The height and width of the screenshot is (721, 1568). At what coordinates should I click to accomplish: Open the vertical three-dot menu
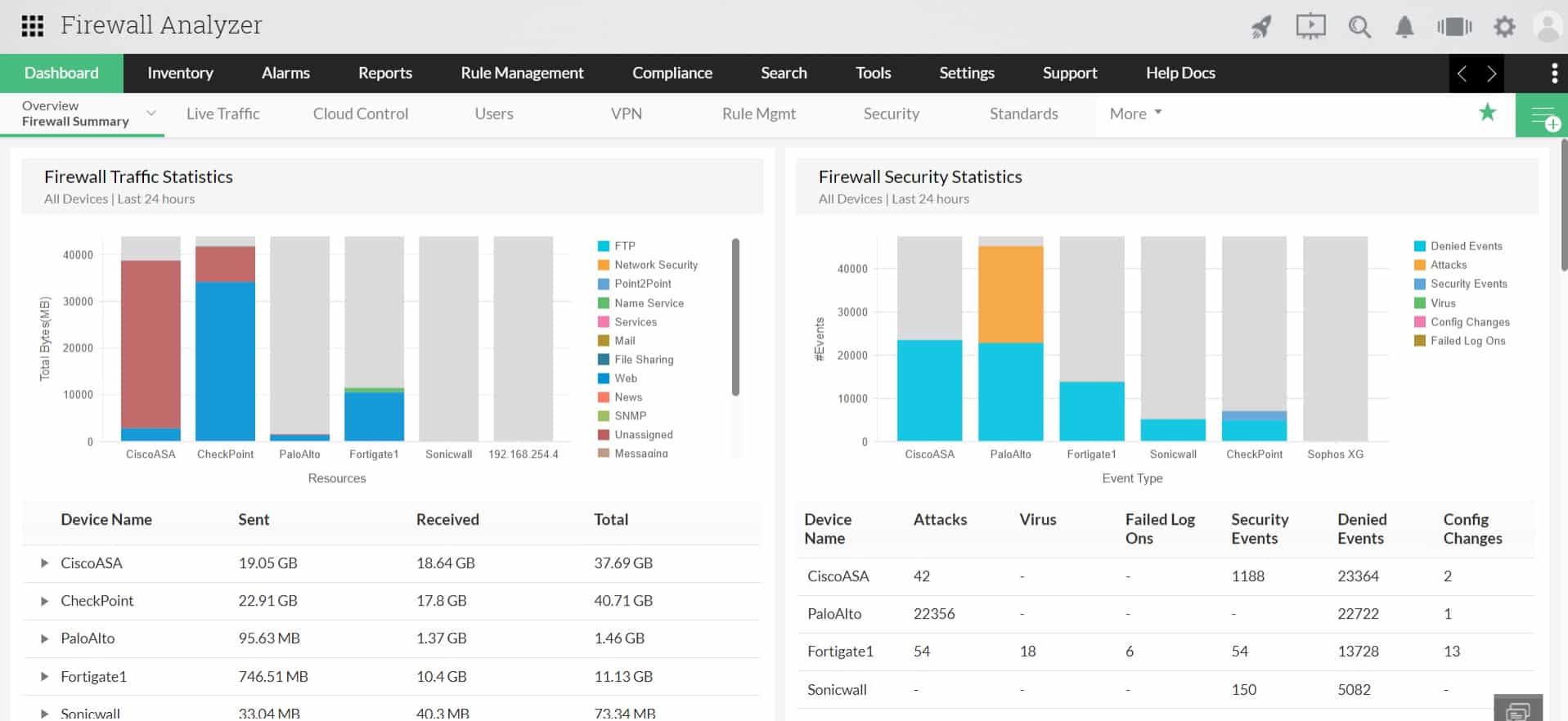pyautogui.click(x=1554, y=74)
